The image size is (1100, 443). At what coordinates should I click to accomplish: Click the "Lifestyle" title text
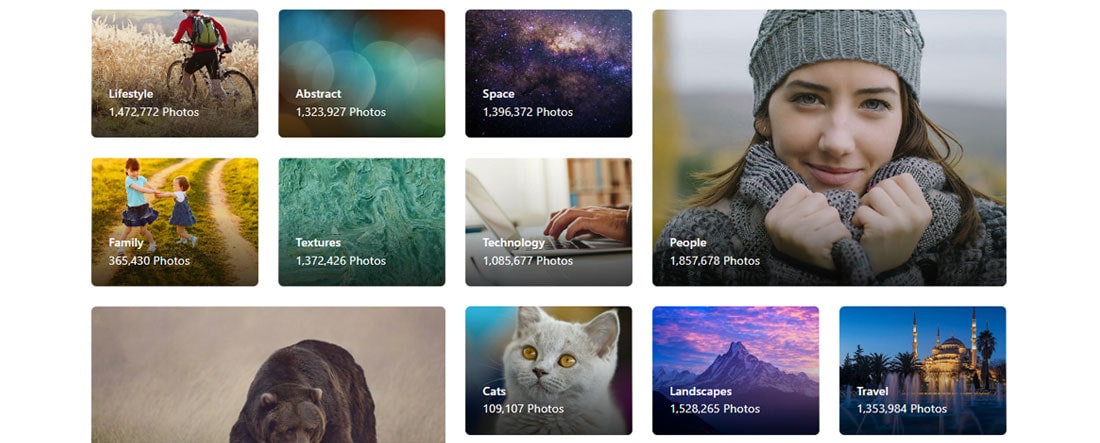pyautogui.click(x=131, y=94)
